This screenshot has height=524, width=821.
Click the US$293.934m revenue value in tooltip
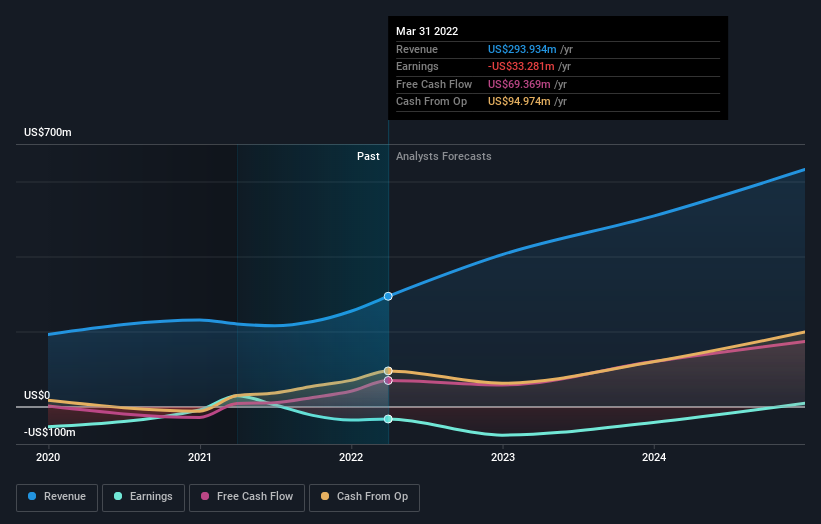(x=522, y=49)
